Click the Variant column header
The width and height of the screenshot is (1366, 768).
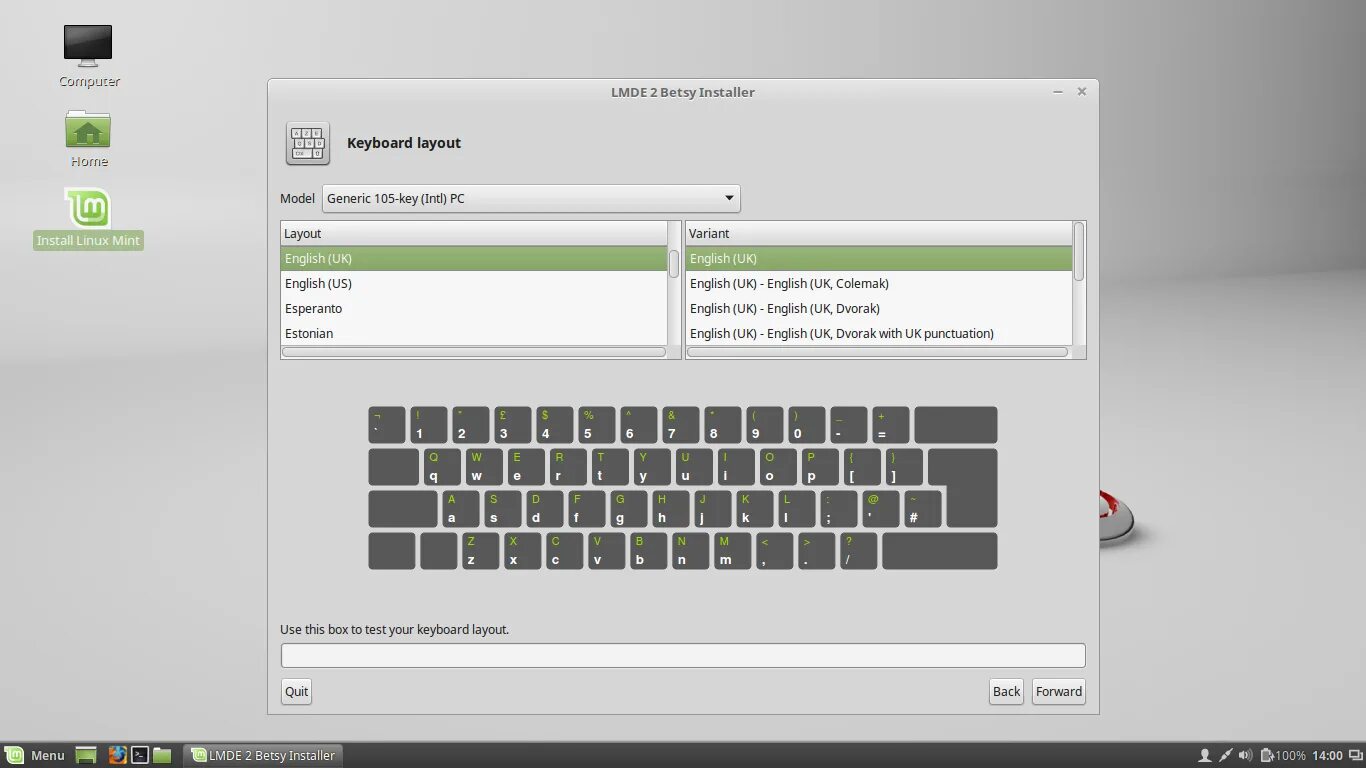point(879,233)
